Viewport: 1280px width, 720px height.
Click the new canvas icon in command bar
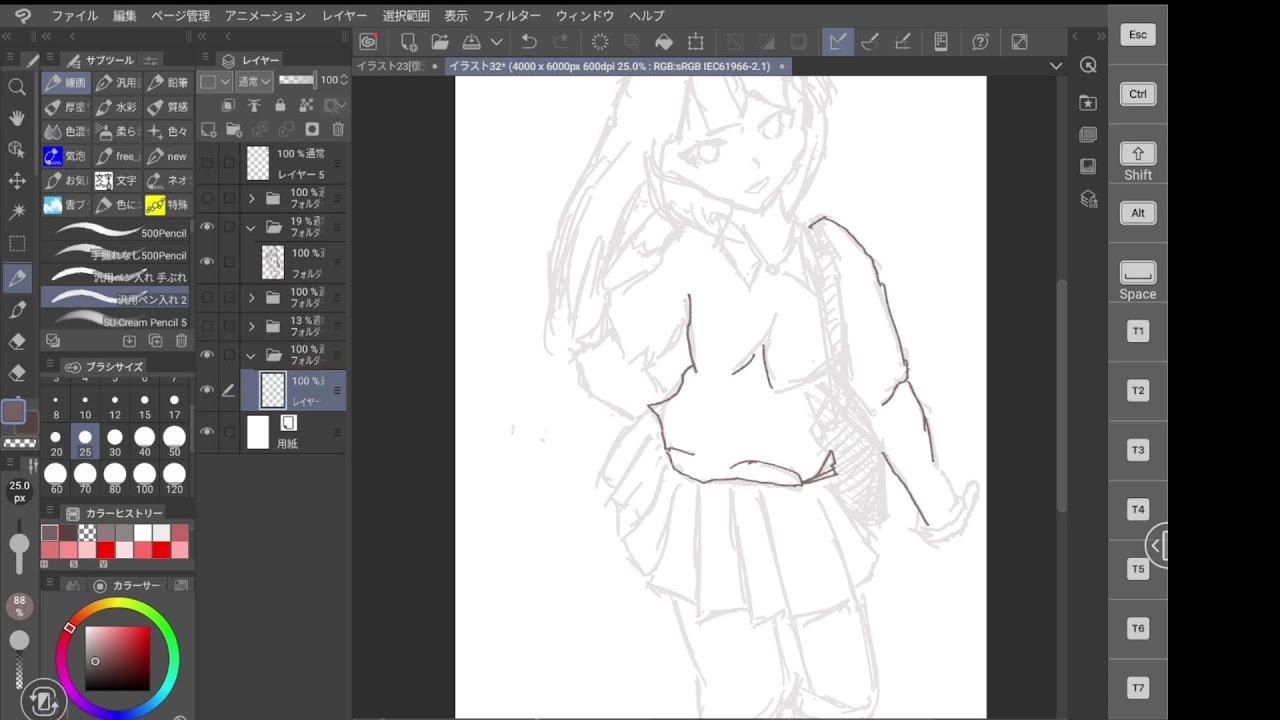point(408,42)
